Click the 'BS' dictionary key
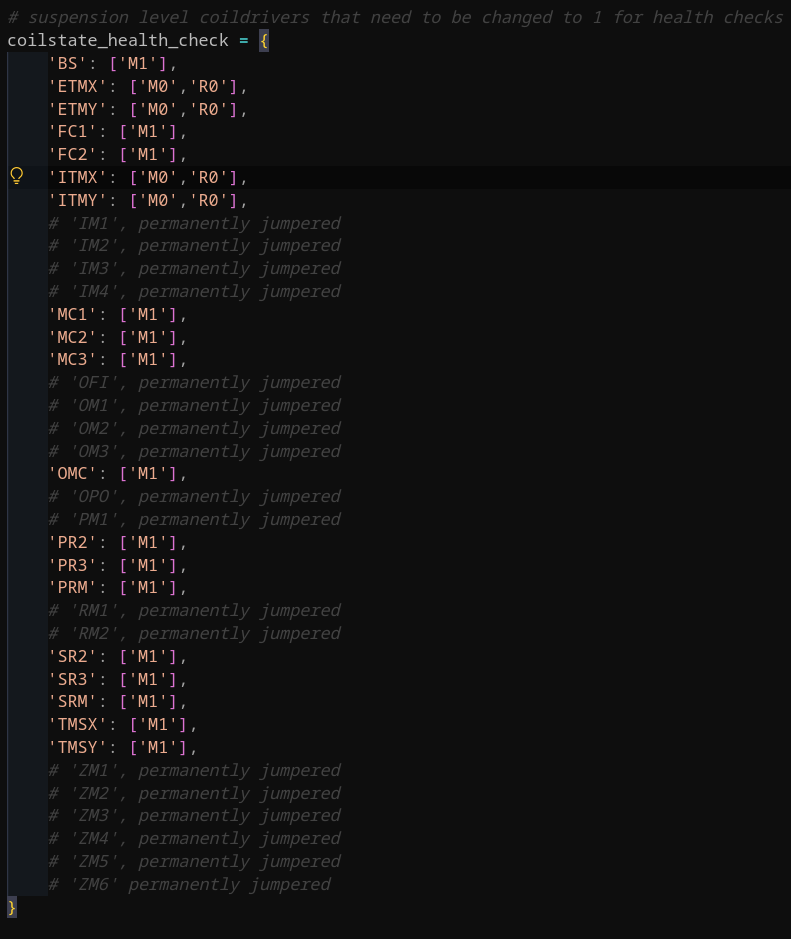The height and width of the screenshot is (939, 791). pos(68,63)
